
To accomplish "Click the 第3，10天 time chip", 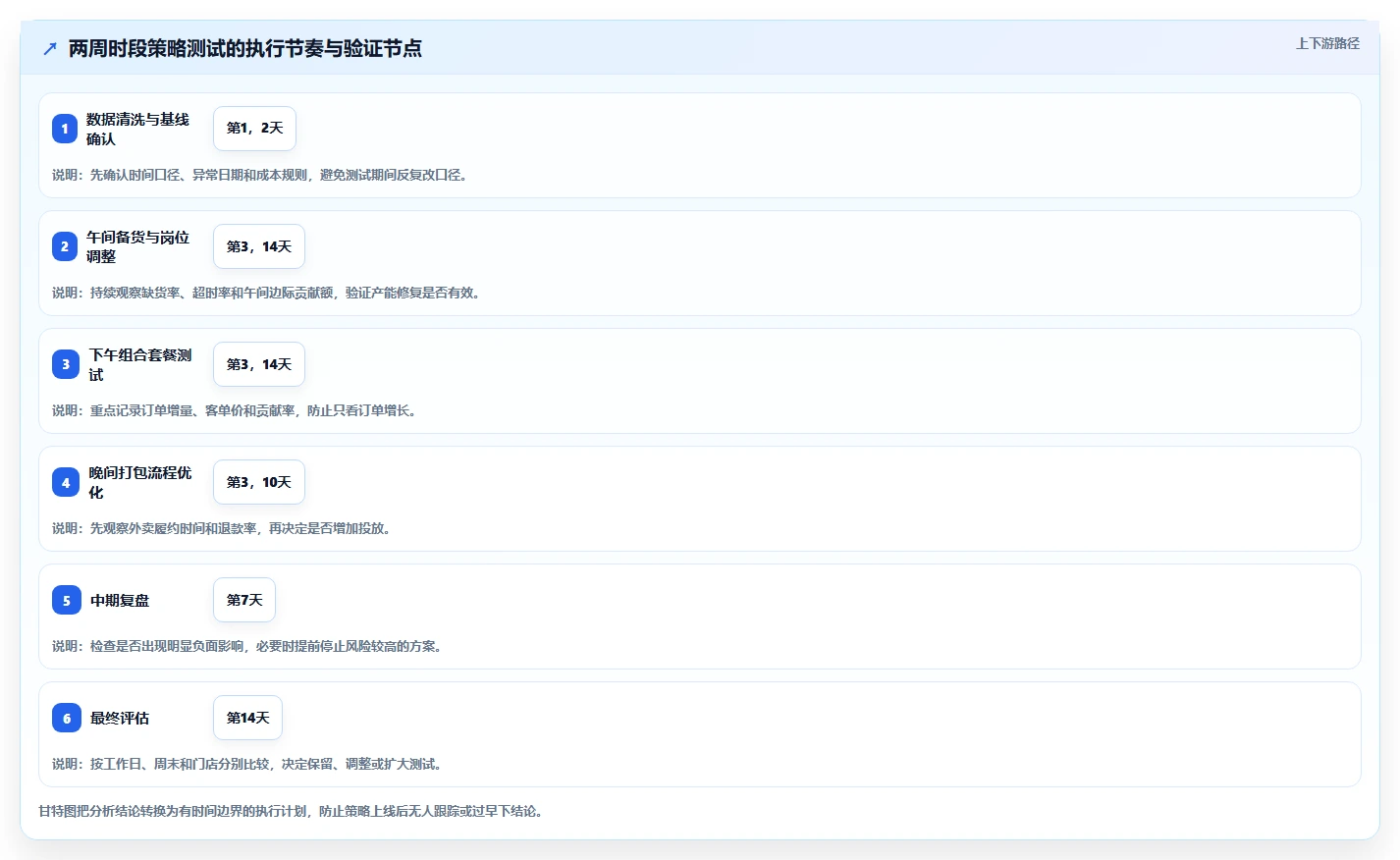I will (x=259, y=482).
